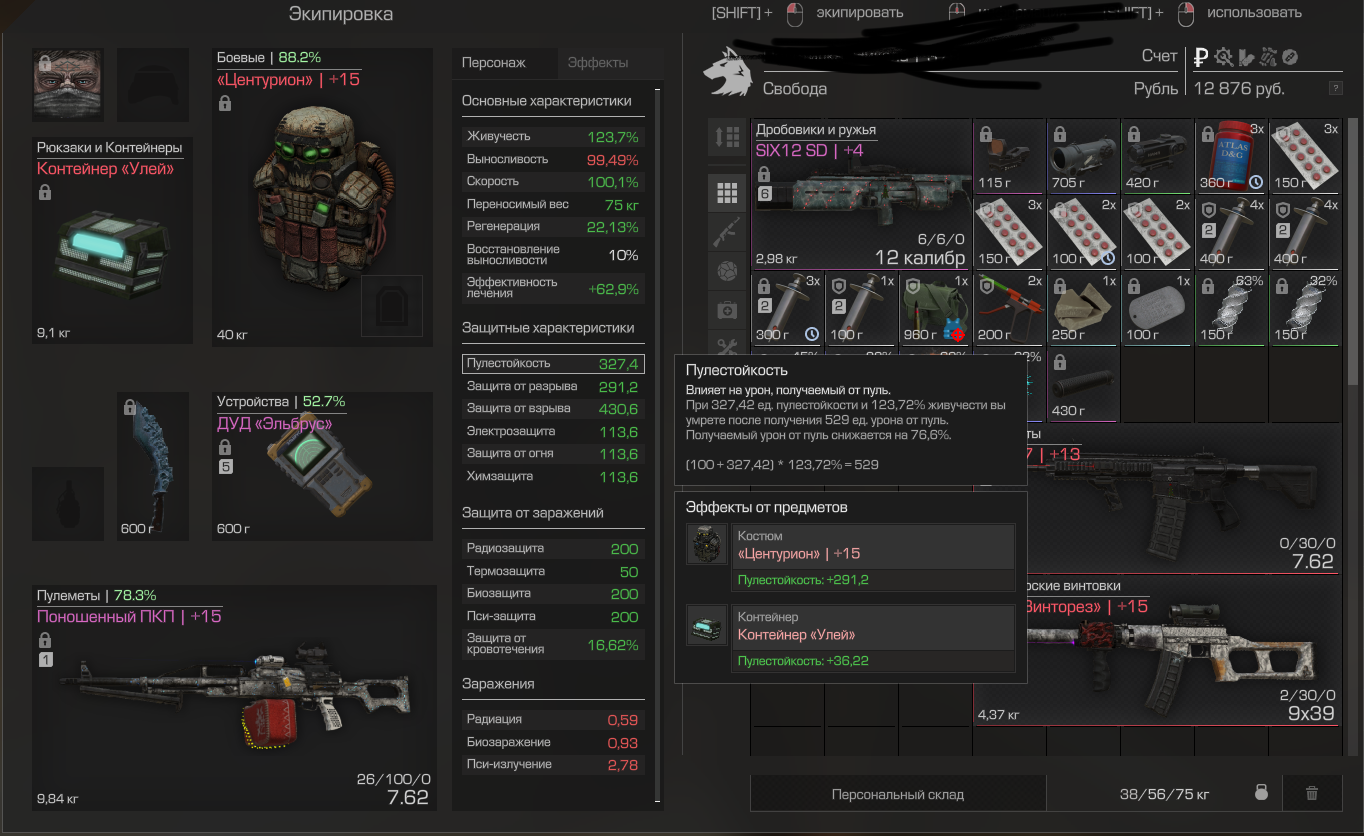
Task: Click the kettlebell weight icon
Action: point(1261,794)
